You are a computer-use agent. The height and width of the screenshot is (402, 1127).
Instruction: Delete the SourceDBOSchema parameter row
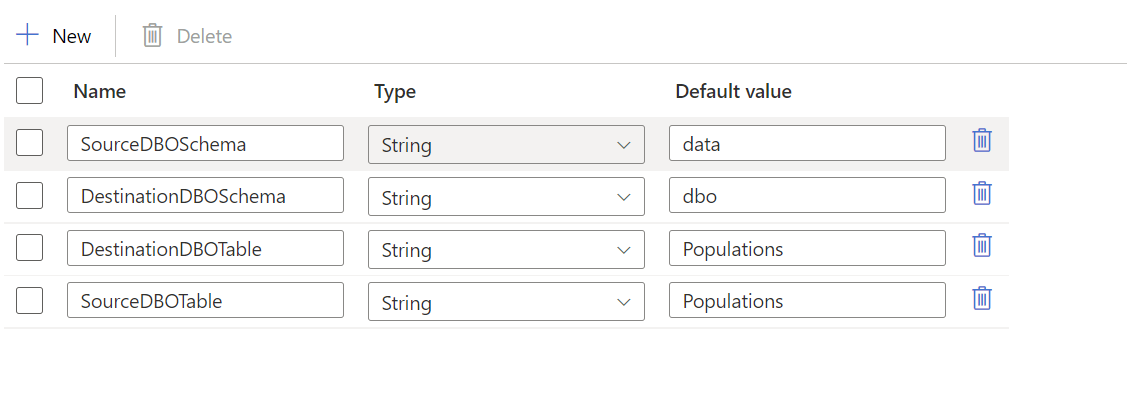pyautogui.click(x=982, y=140)
